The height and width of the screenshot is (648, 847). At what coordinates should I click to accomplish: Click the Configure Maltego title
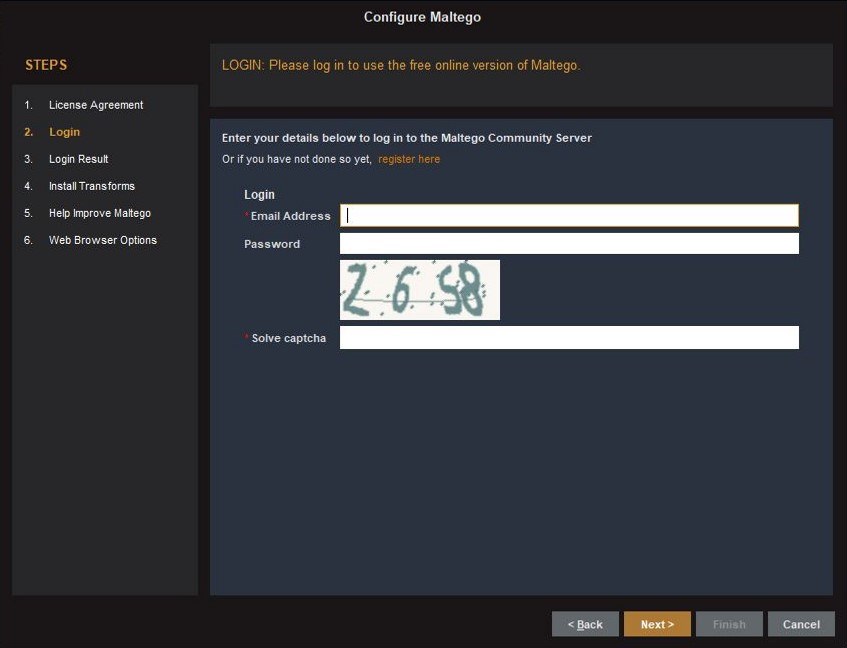click(422, 16)
